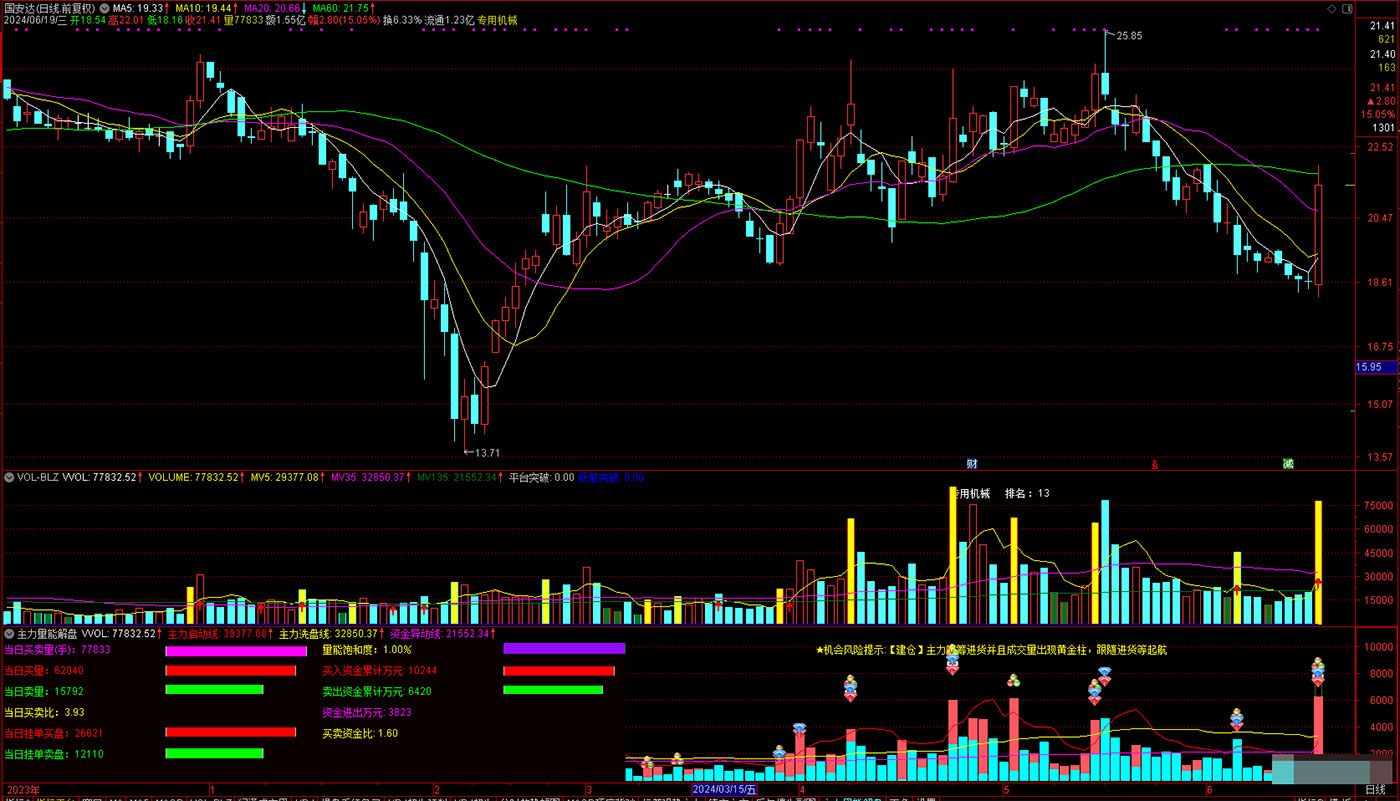Click the 当日挂单卖盘: 12110 row

pyautogui.click(x=54, y=754)
